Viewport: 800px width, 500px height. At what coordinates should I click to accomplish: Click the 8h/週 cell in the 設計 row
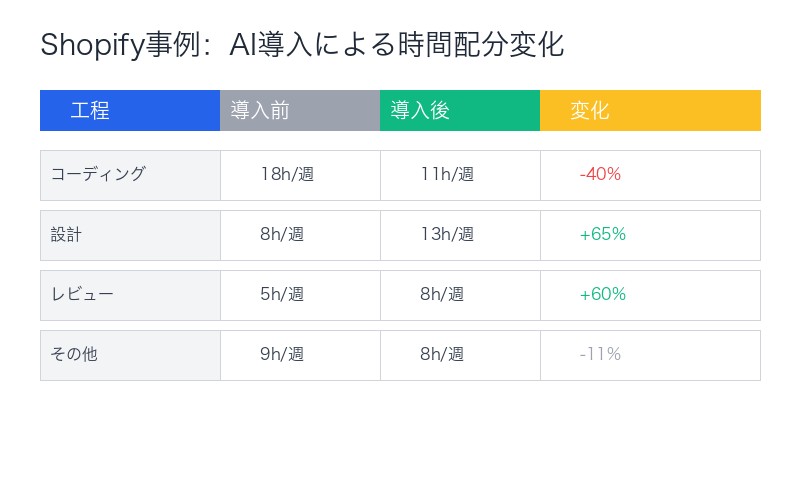point(300,235)
